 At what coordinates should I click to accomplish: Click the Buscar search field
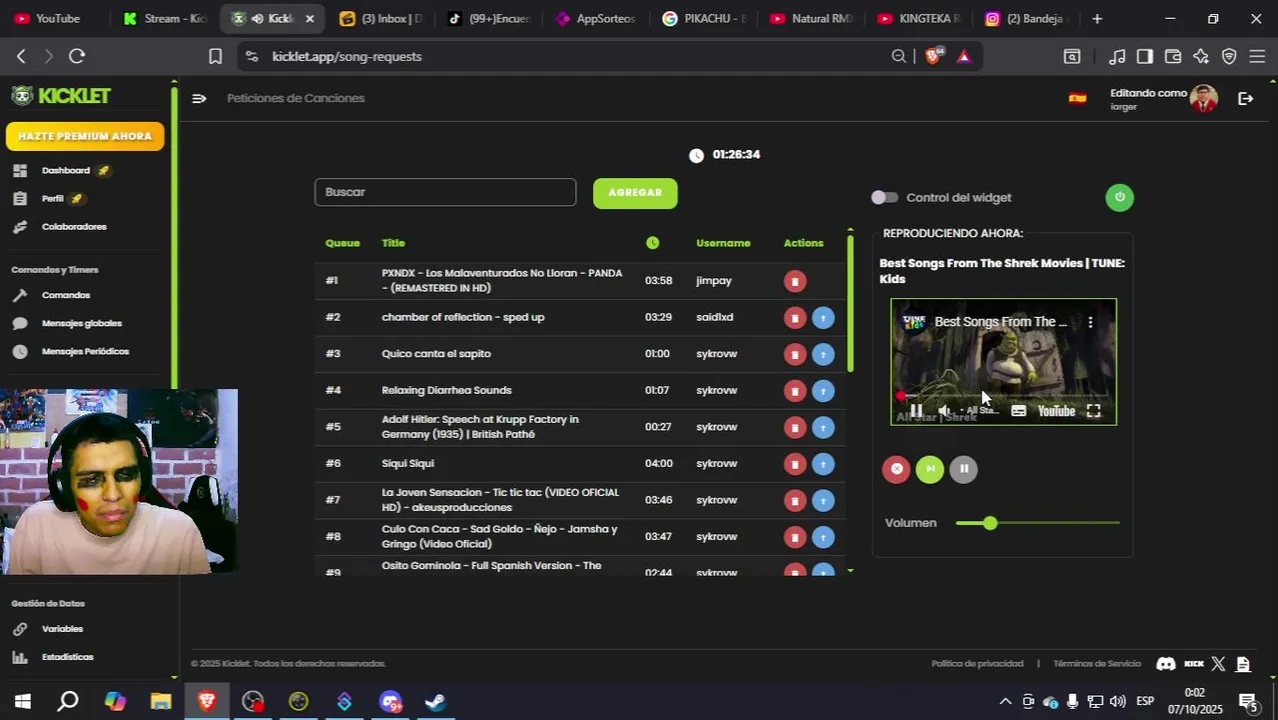click(x=445, y=192)
